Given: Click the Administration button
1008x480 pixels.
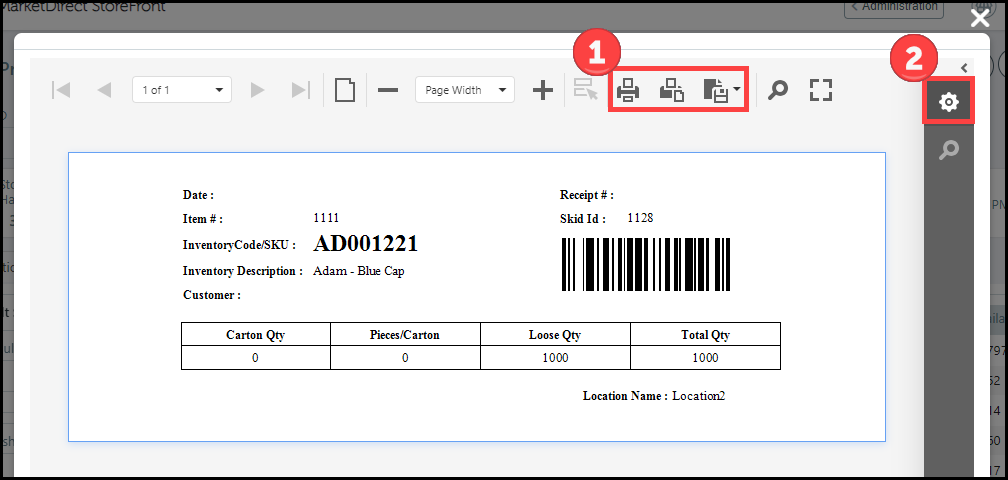Looking at the screenshot, I should pos(894,7).
